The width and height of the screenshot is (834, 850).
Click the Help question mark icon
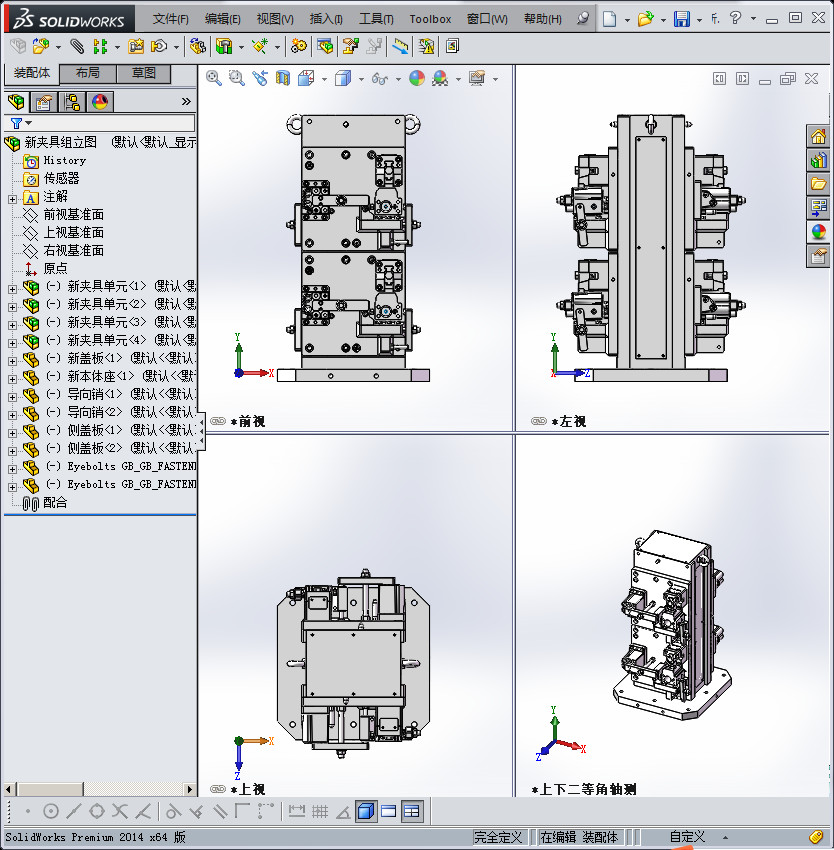coord(736,18)
